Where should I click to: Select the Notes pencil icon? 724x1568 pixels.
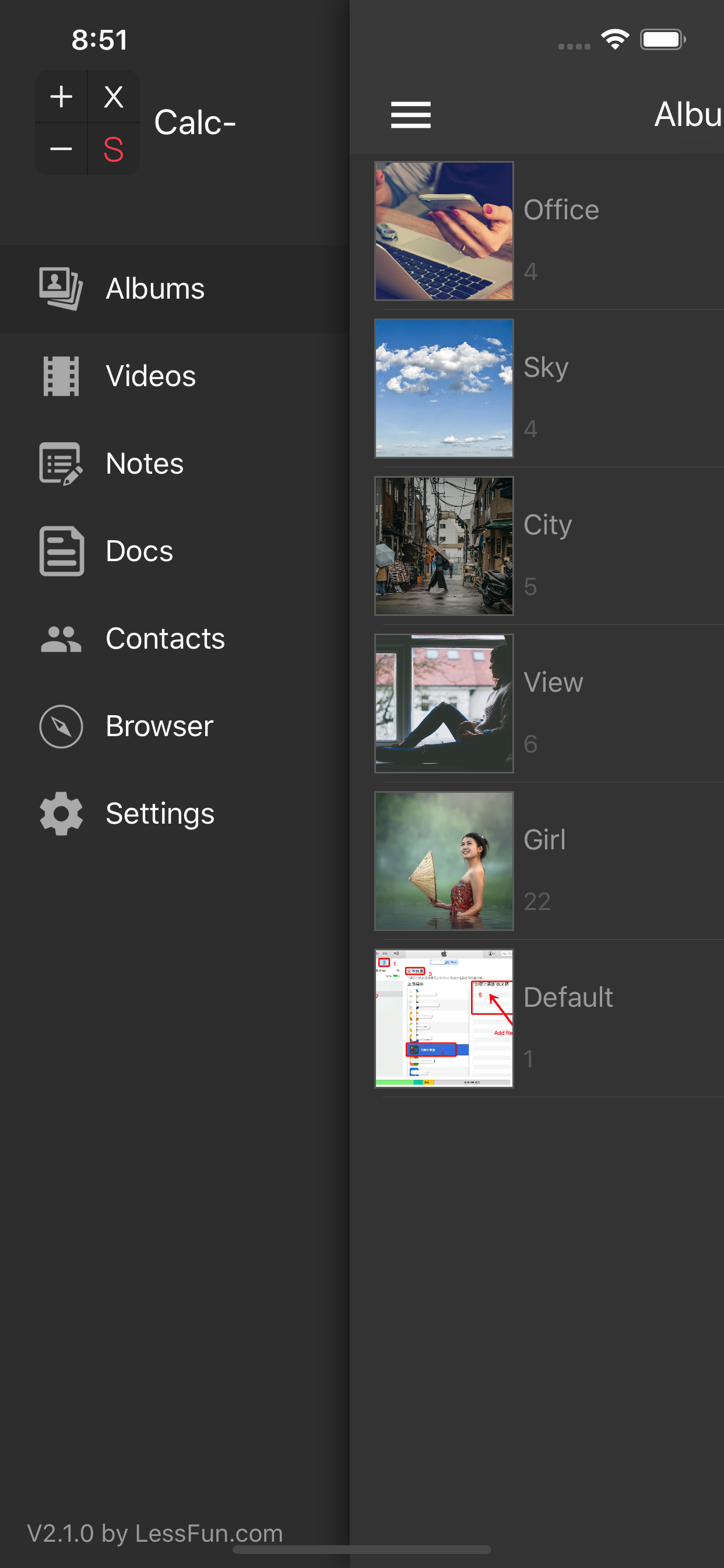(61, 464)
